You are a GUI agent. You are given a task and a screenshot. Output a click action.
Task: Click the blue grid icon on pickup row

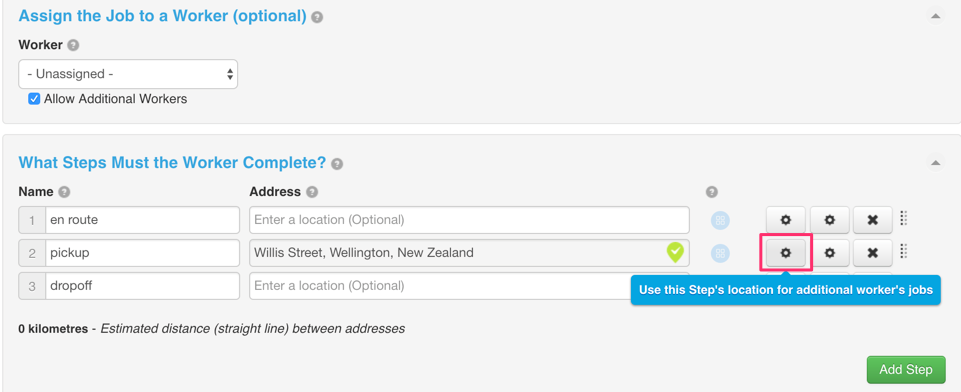coord(721,253)
